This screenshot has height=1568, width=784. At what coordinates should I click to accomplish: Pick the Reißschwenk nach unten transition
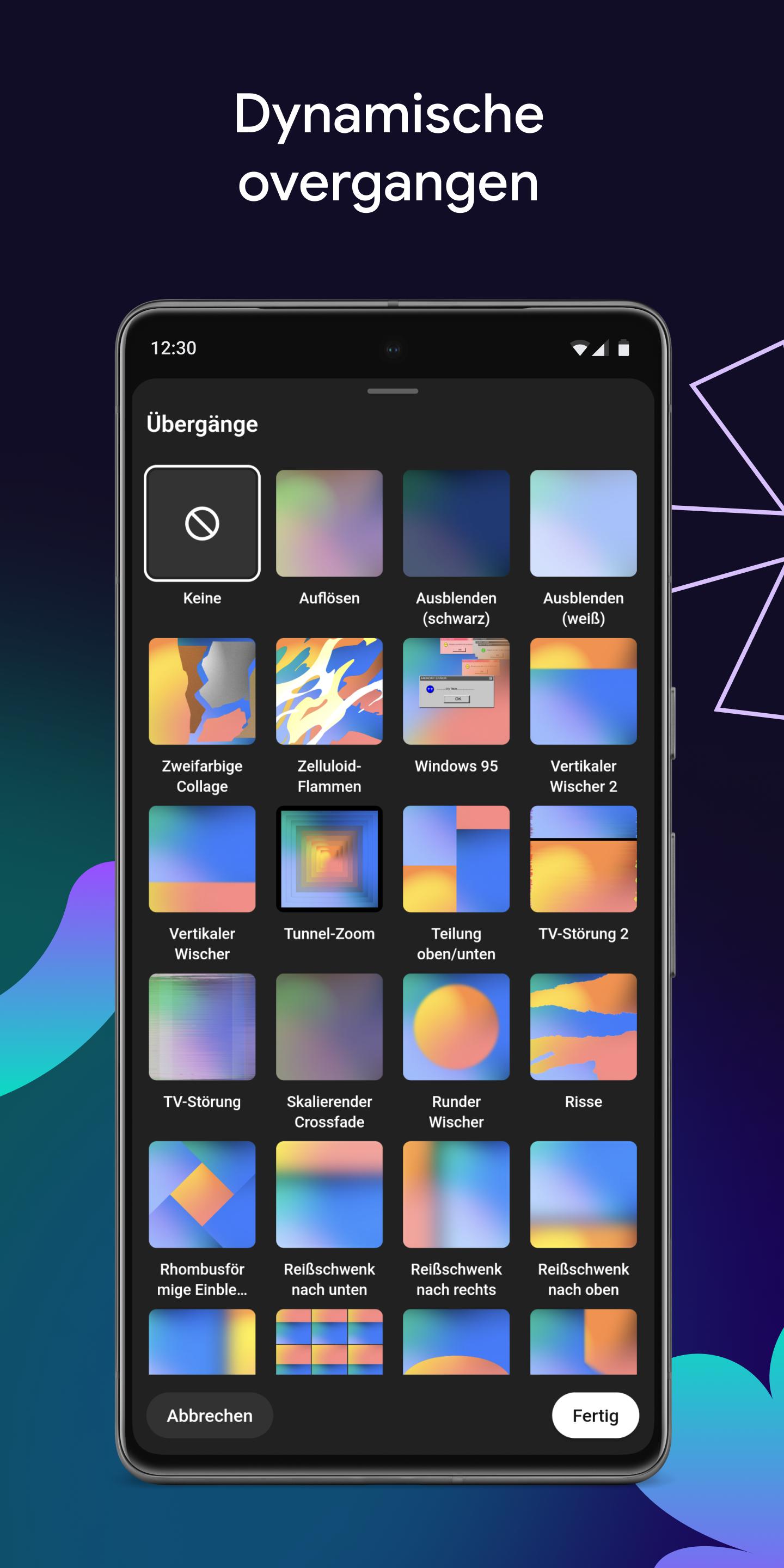coord(329,1193)
